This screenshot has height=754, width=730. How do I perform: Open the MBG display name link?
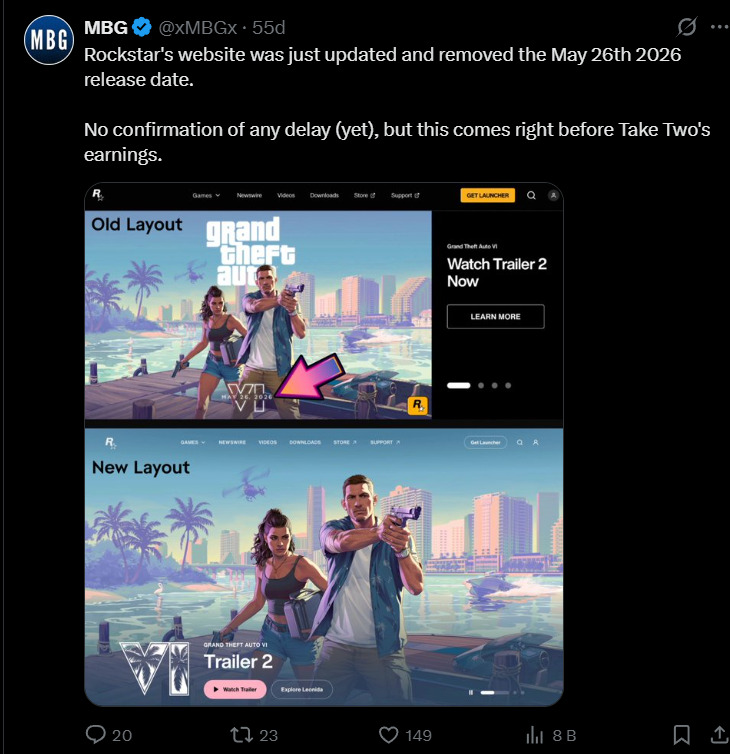point(106,26)
